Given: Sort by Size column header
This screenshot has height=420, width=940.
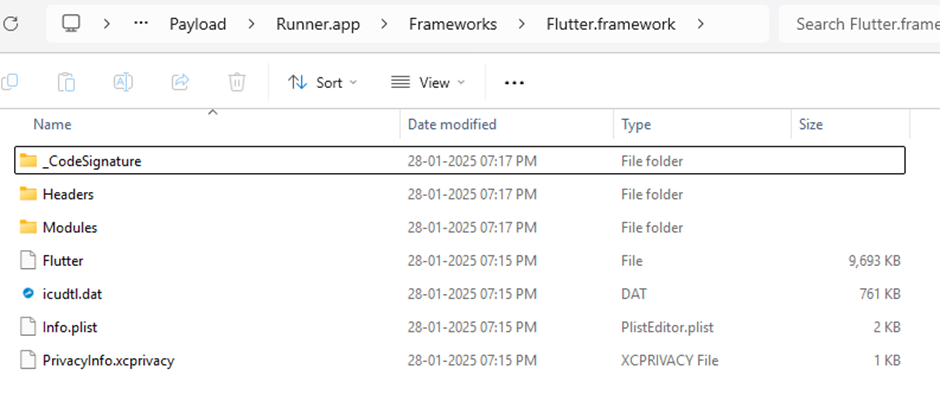Looking at the screenshot, I should [x=811, y=125].
